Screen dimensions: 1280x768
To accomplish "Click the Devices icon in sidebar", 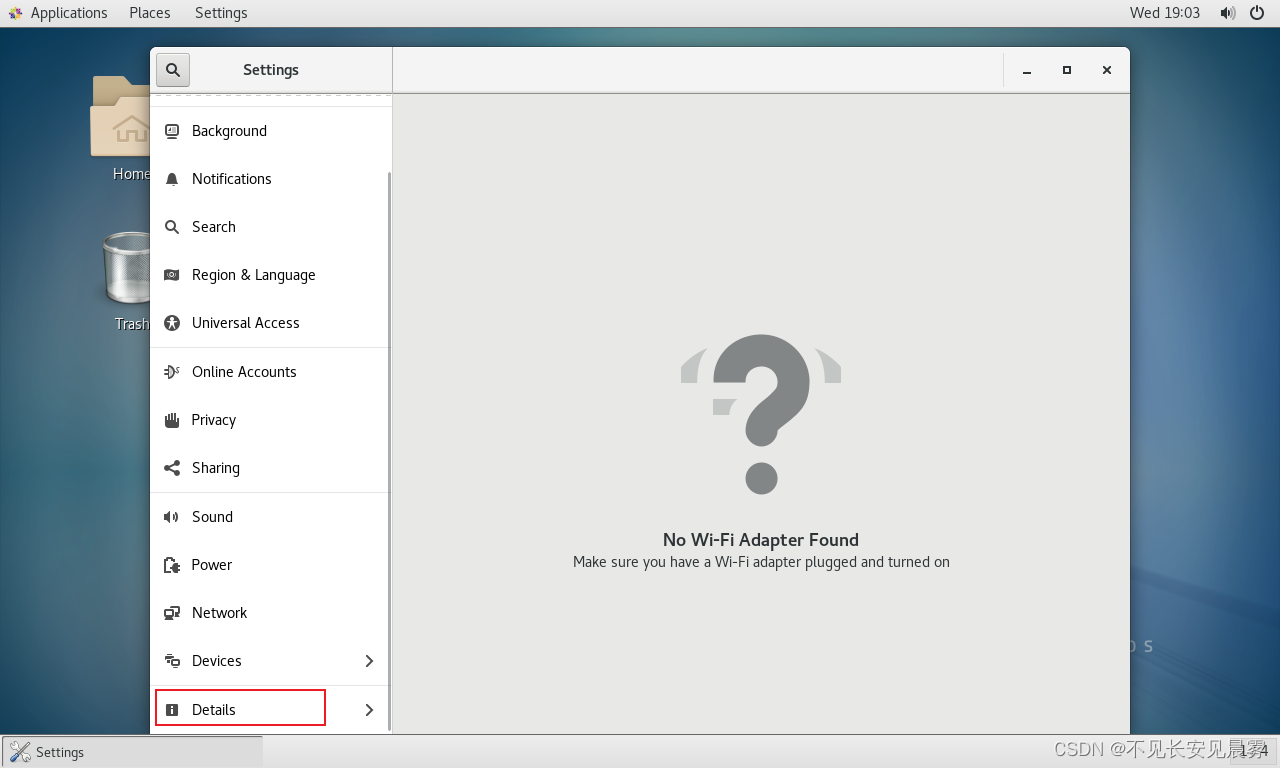I will [x=172, y=661].
